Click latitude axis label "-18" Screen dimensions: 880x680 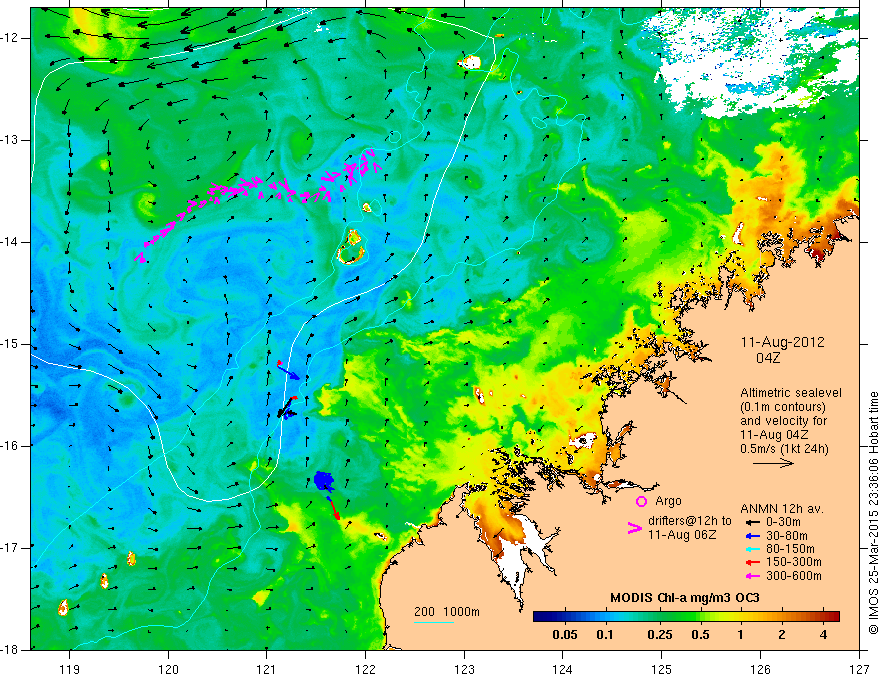10,650
